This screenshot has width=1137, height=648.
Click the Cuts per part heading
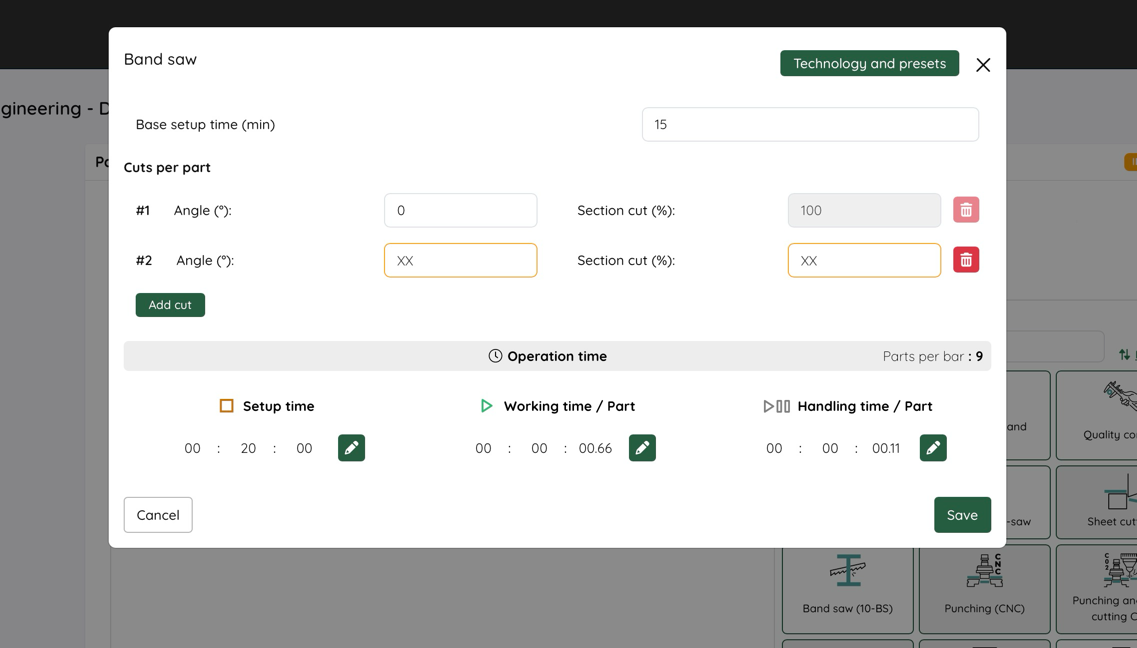167,167
